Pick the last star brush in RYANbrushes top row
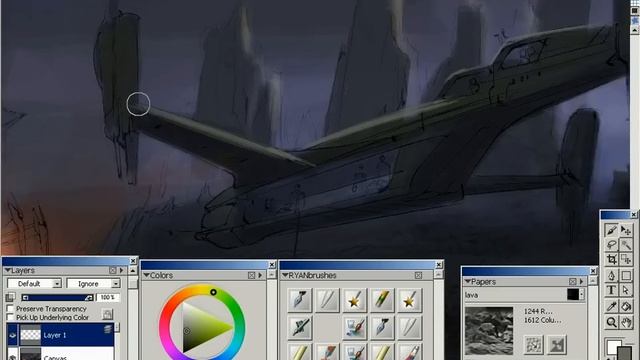The width and height of the screenshot is (640, 360). [409, 300]
